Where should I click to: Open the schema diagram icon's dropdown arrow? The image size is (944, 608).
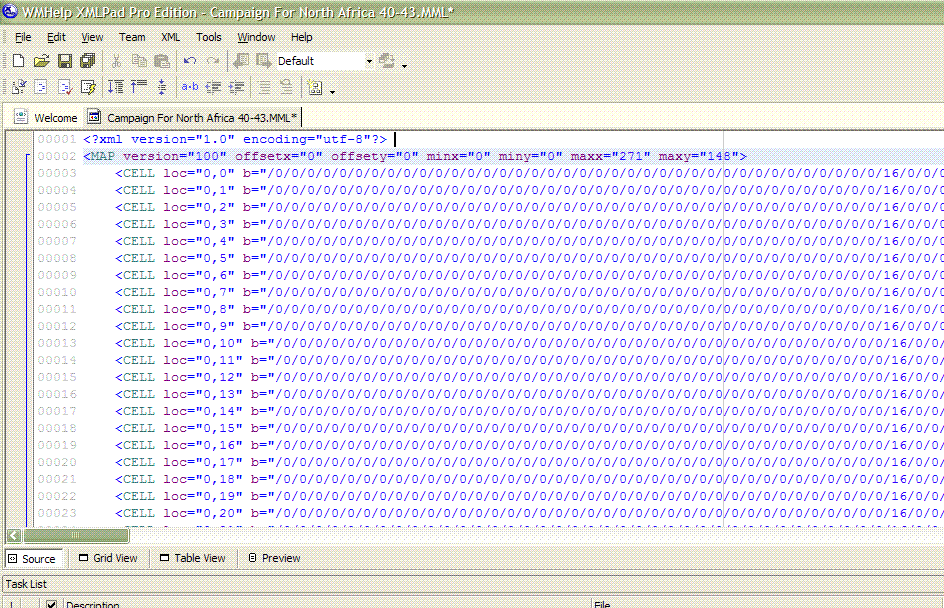pos(332,91)
